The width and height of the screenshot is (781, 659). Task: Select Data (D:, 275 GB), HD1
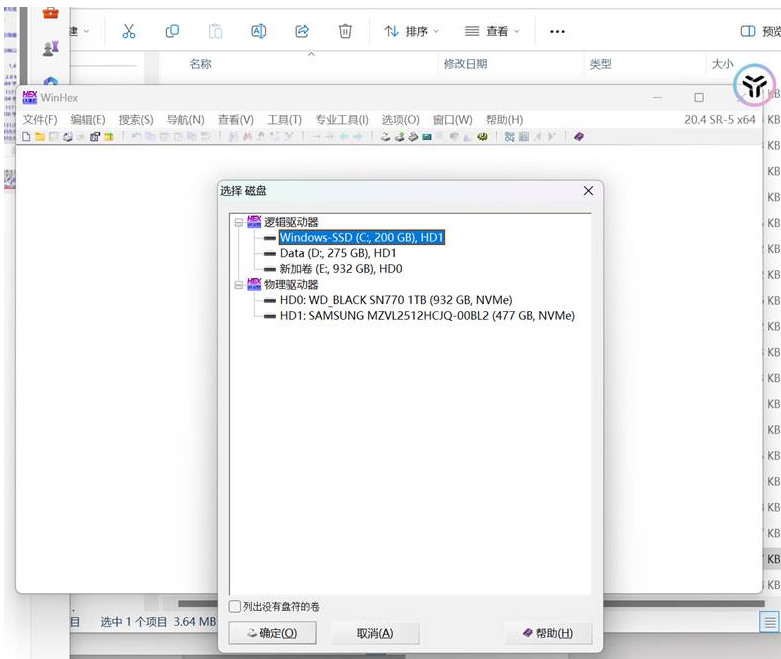click(x=338, y=253)
